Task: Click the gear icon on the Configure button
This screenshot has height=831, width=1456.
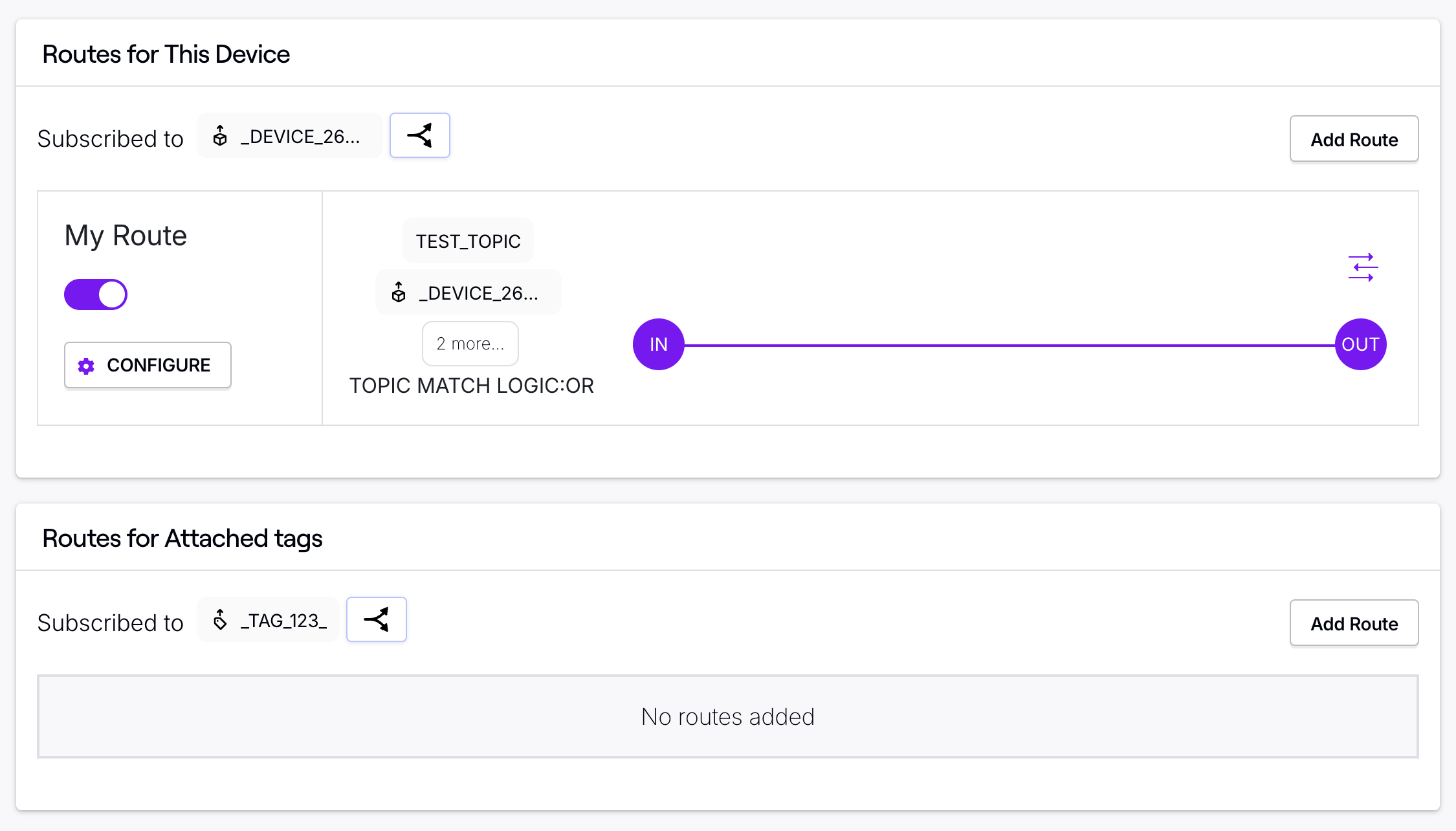Action: point(86,366)
